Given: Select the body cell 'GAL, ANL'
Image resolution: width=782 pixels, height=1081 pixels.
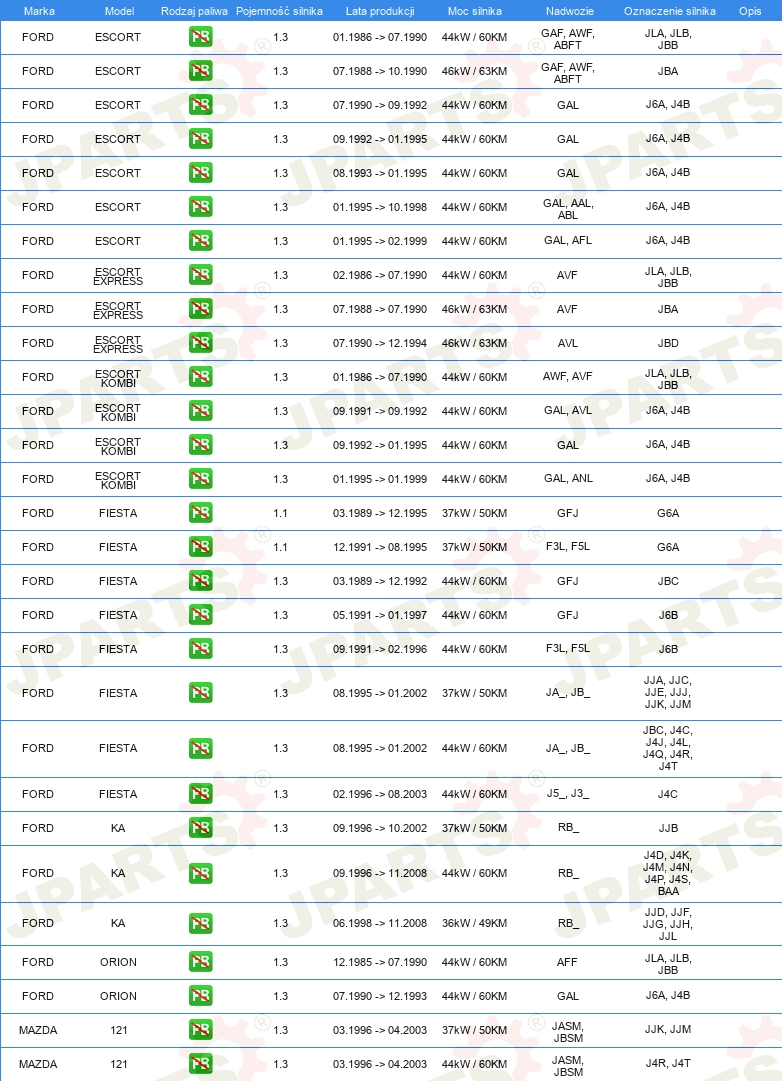Looking at the screenshot, I should [568, 478].
